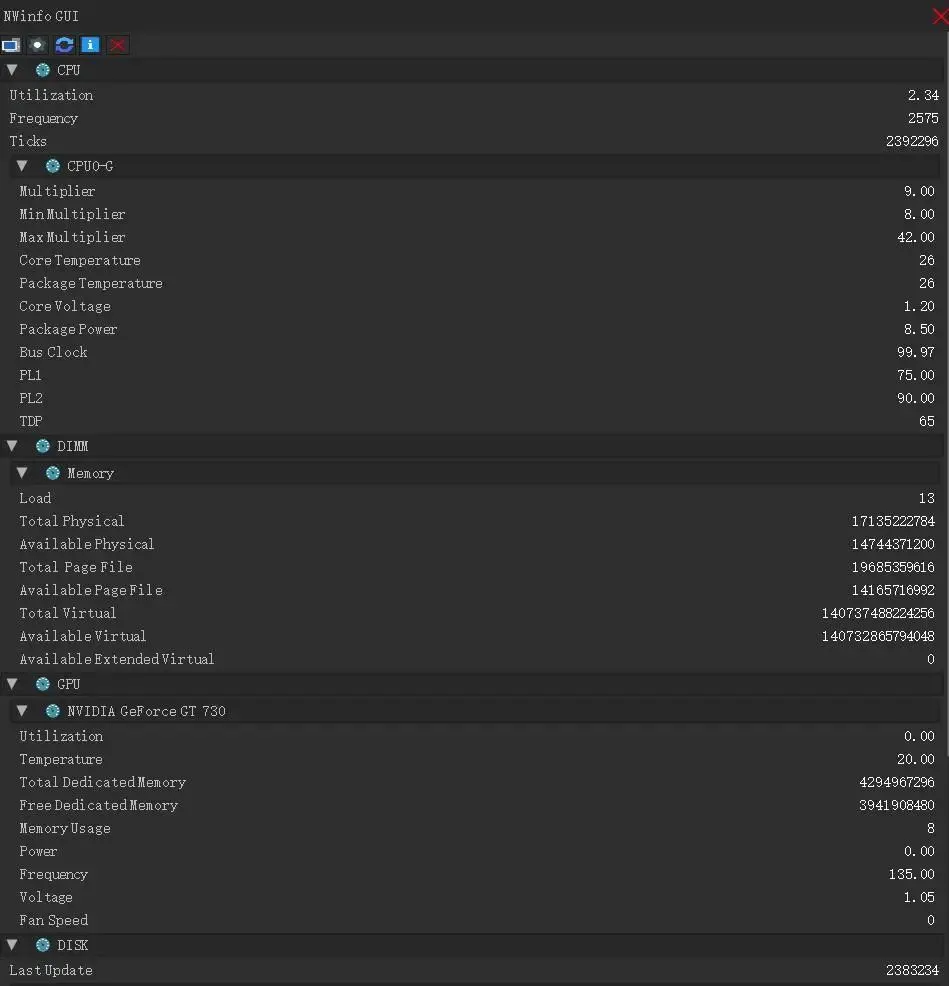949x986 pixels.
Task: Click the 'Last Update' label
Action: 51,970
